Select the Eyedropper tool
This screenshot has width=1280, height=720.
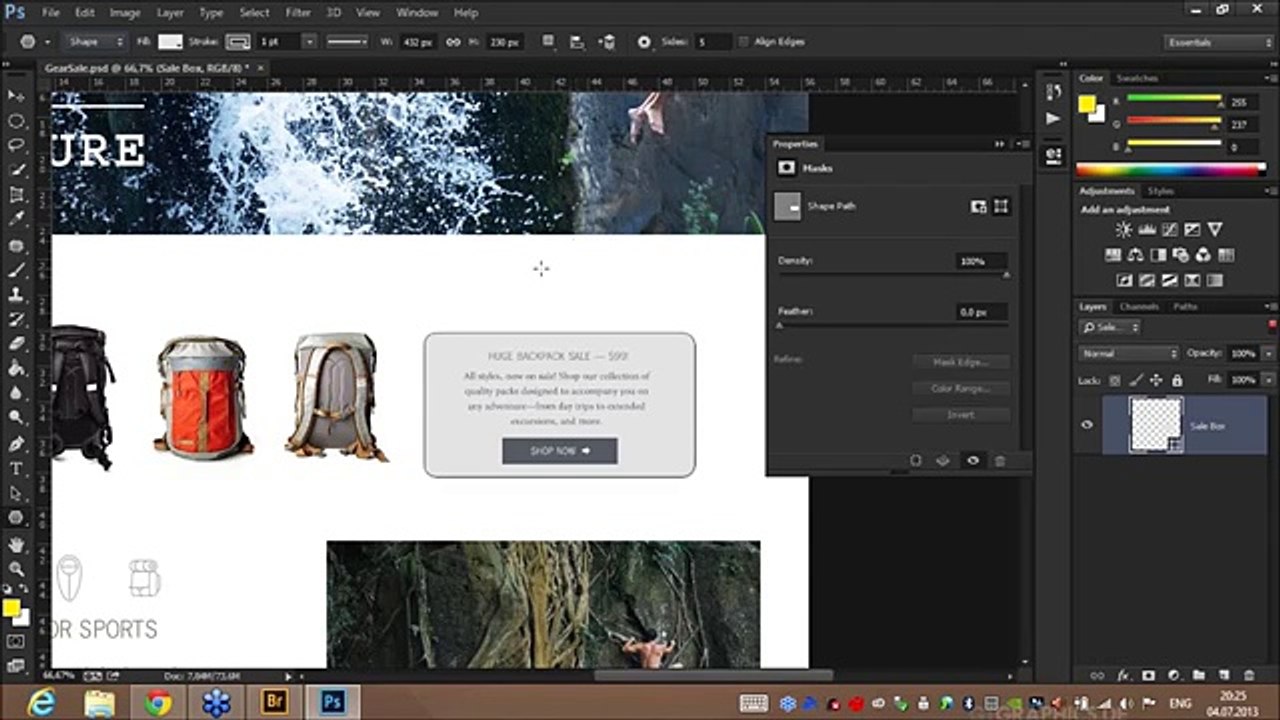tap(16, 220)
